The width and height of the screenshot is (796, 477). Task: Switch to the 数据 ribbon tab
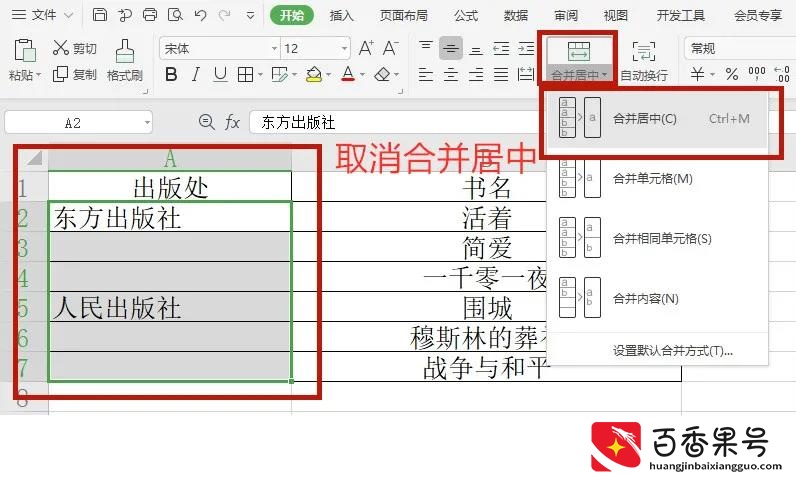tap(516, 15)
